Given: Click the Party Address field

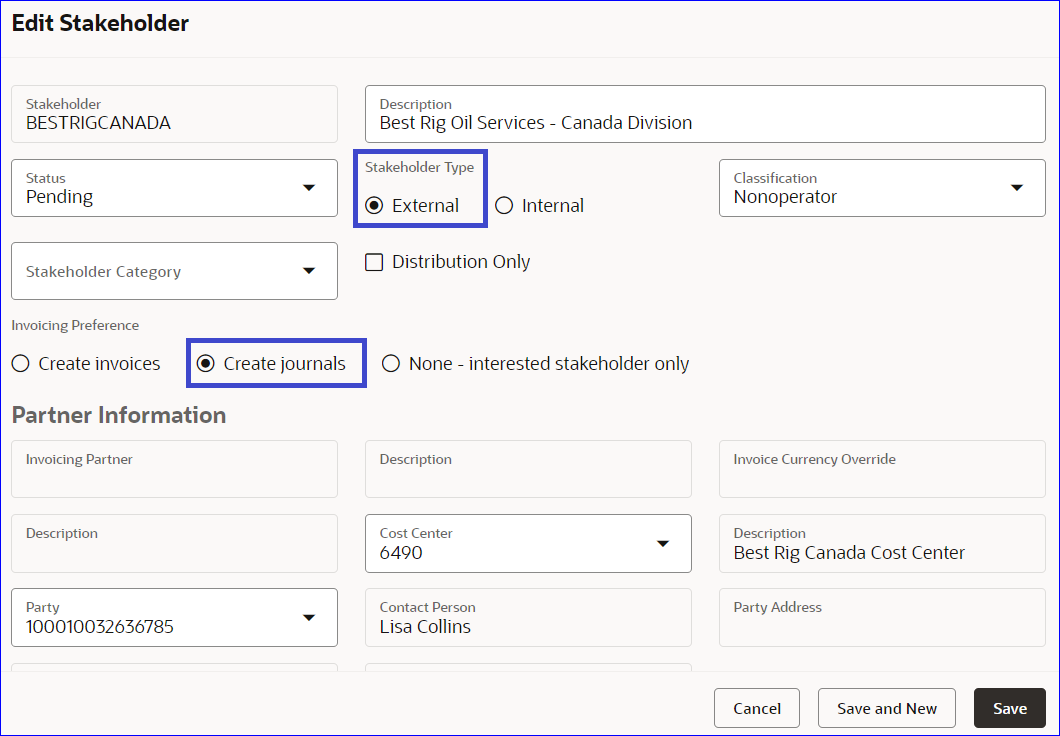Looking at the screenshot, I should tap(881, 617).
